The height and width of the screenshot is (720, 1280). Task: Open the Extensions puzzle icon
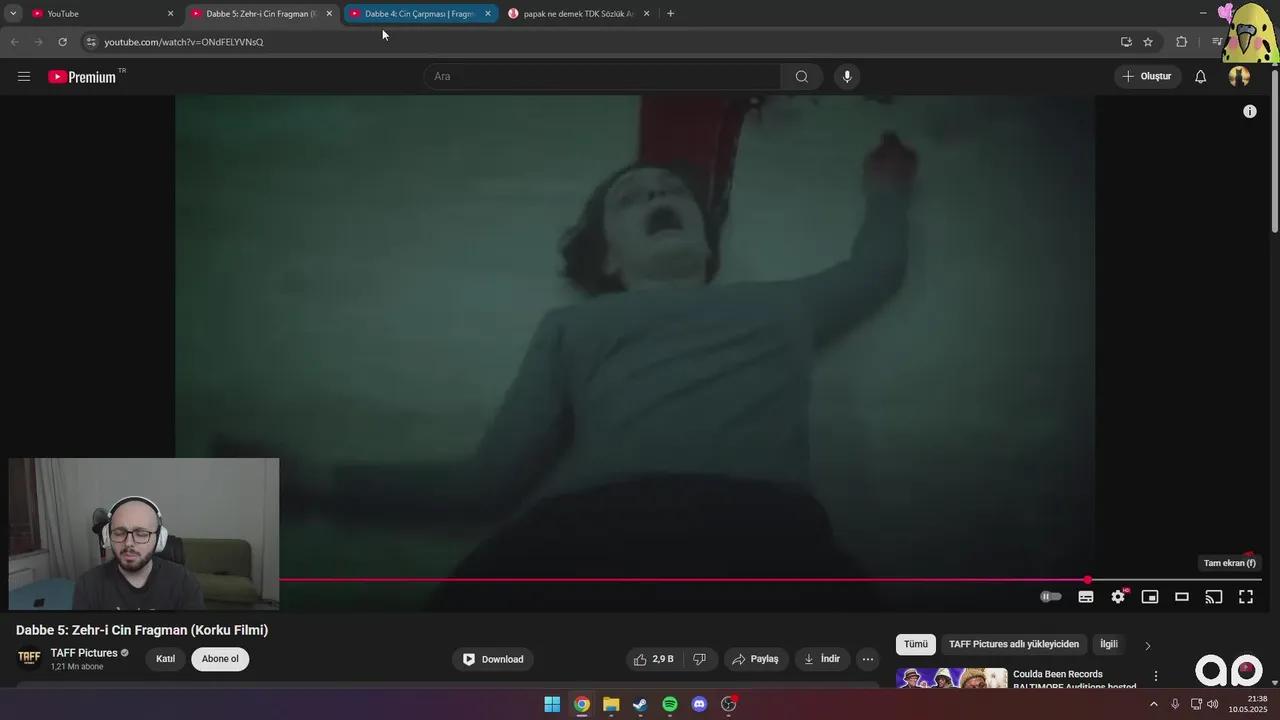(1182, 42)
